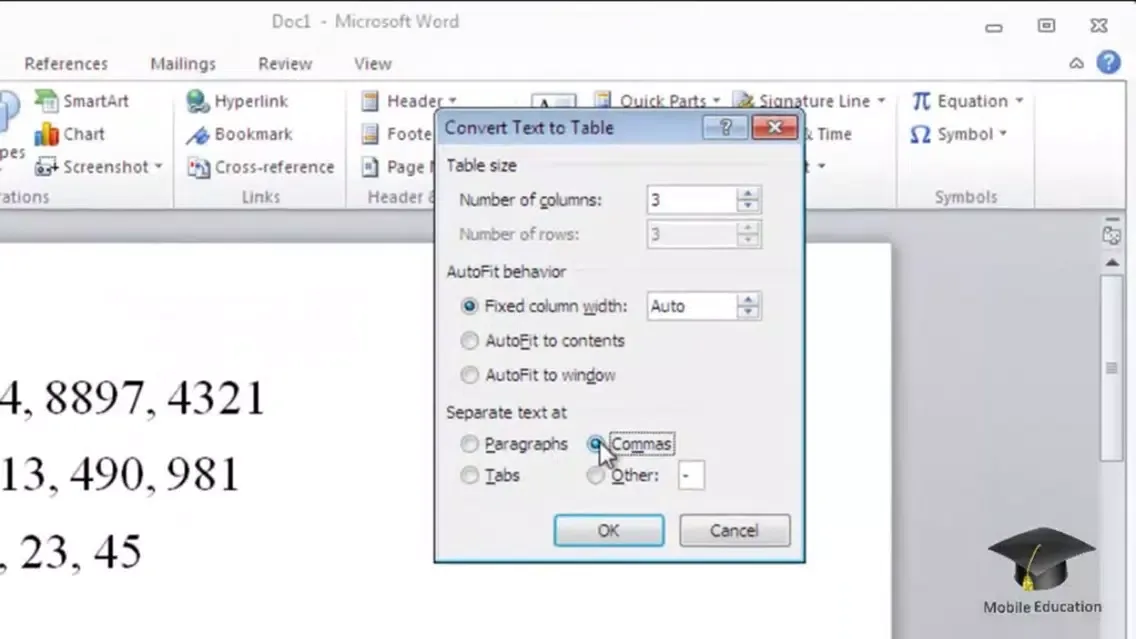This screenshot has width=1136, height=639.
Task: Click the Number of columns field
Action: click(691, 200)
